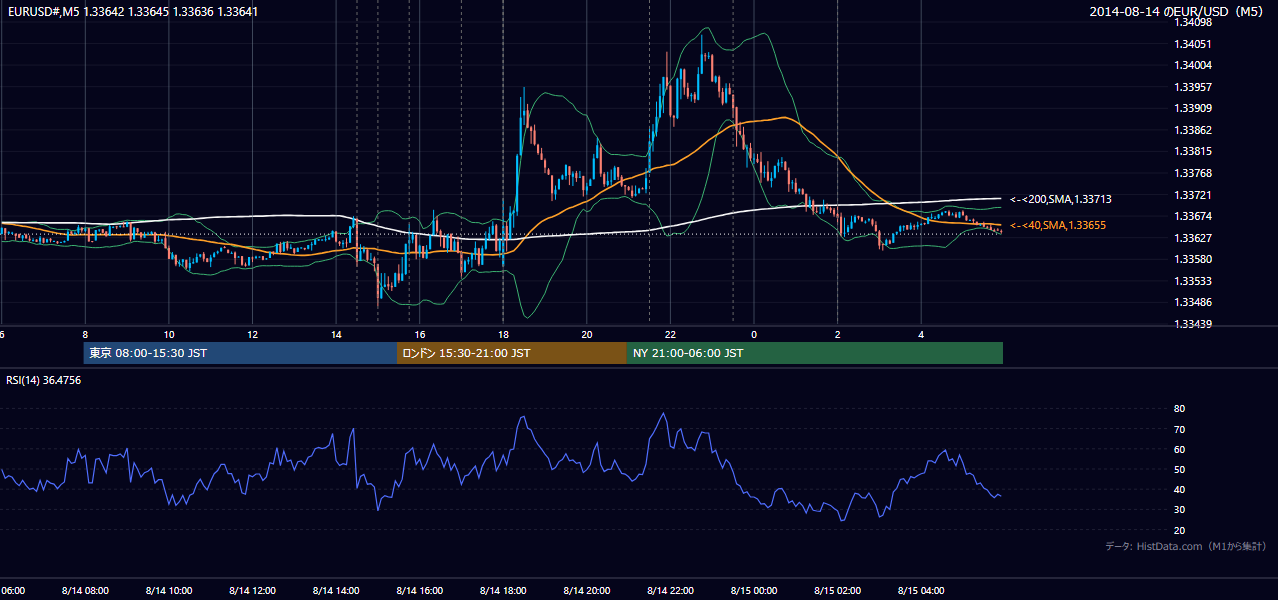The width and height of the screenshot is (1278, 600).
Task: Click hour marker 18 below the price chart
Action: 503,334
